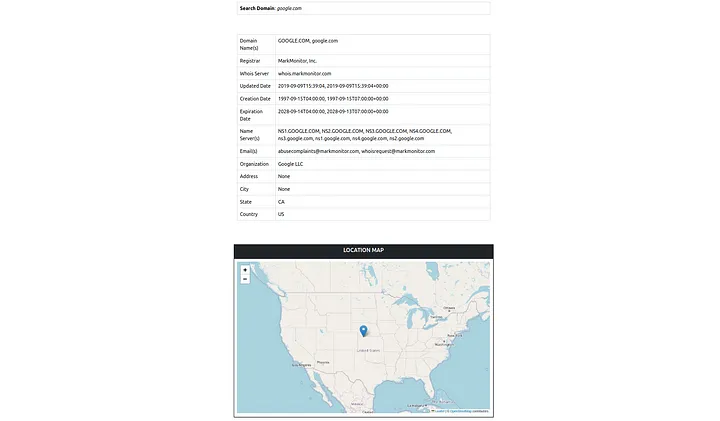Click the United States label on map

[x=368, y=350]
